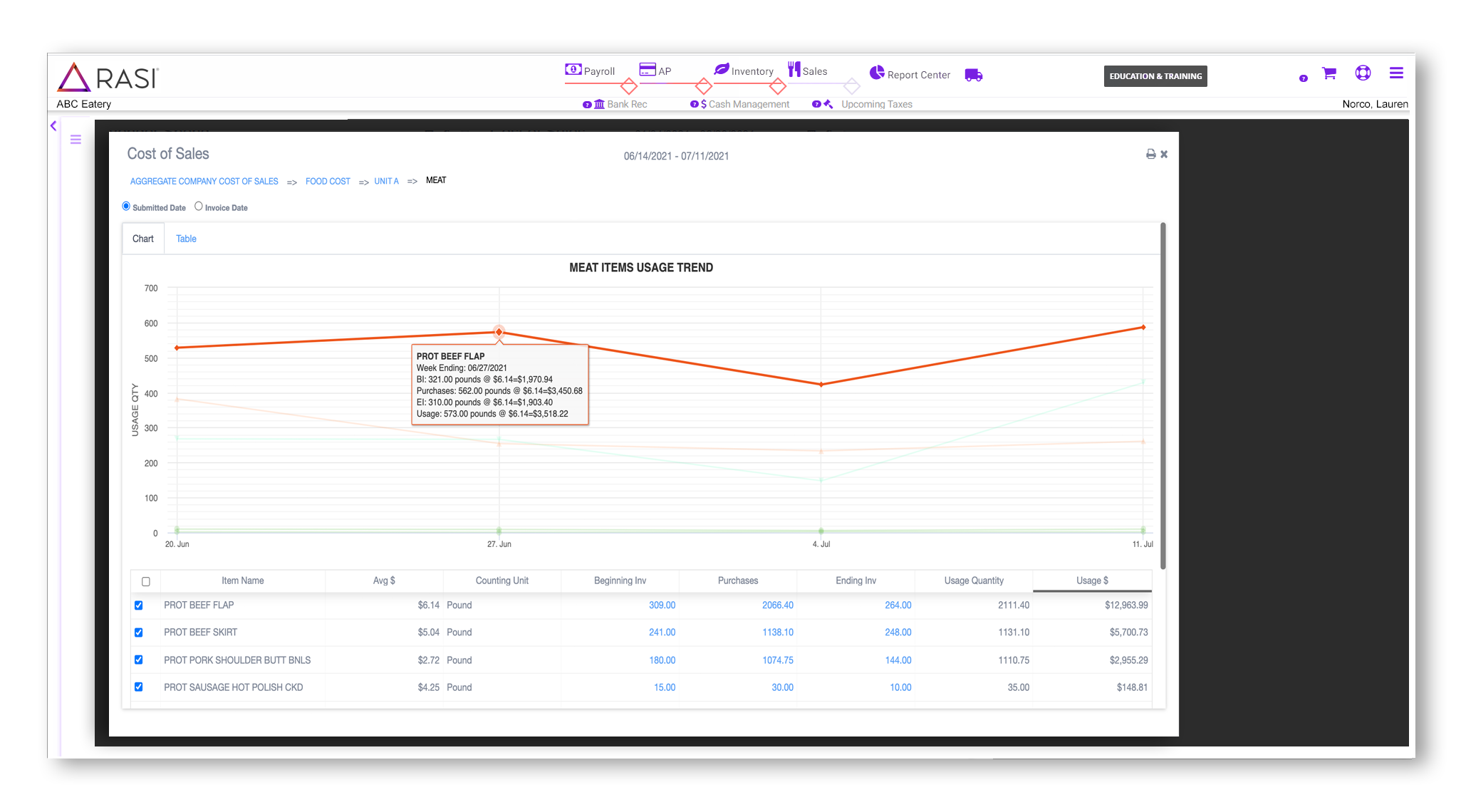Uncheck the PROT BEEF FLAP row
This screenshot has height=812, width=1461.
tap(140, 605)
